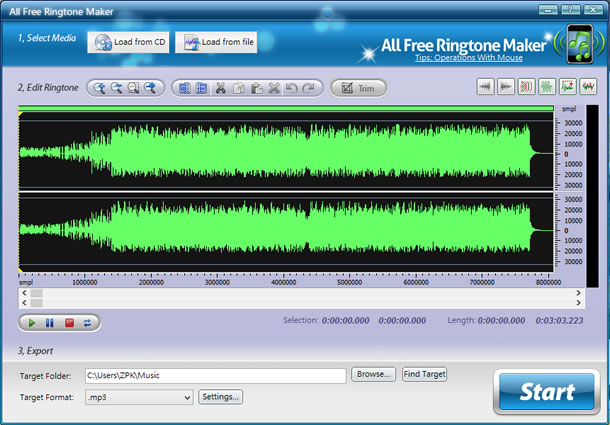Click the '3, Export' step label
610x425 pixels.
[35, 351]
